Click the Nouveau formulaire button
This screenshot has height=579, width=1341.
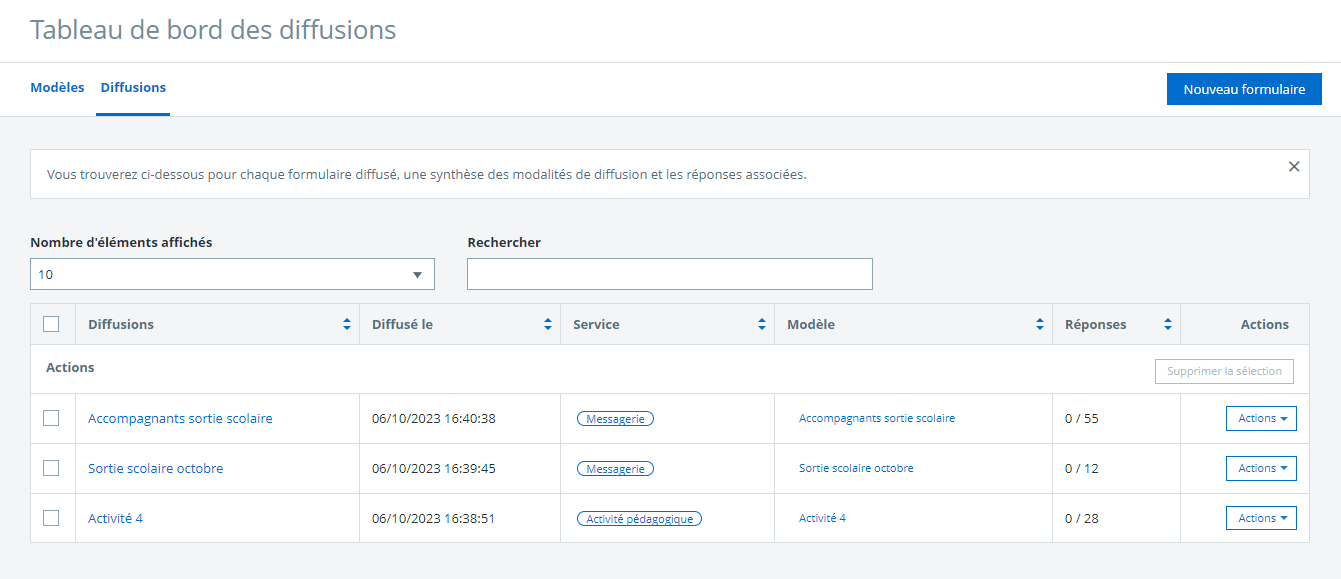click(1244, 89)
